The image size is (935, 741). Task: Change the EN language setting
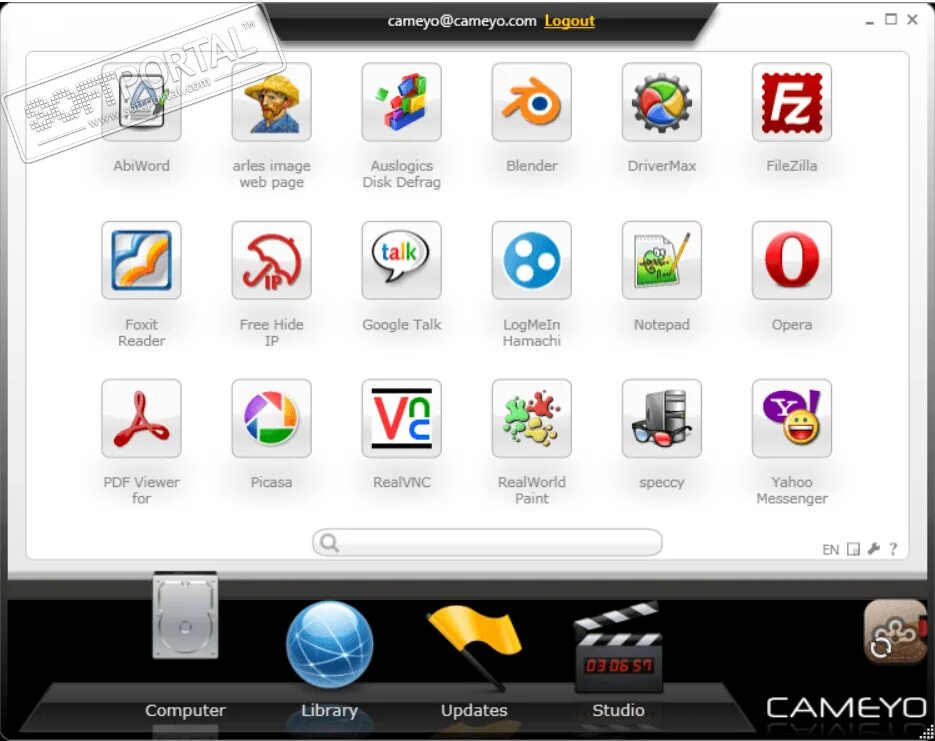click(830, 550)
